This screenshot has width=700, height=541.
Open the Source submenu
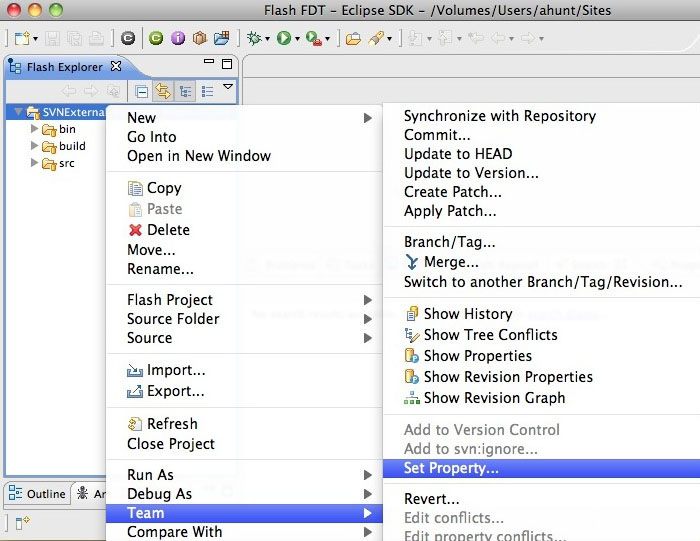[x=244, y=338]
